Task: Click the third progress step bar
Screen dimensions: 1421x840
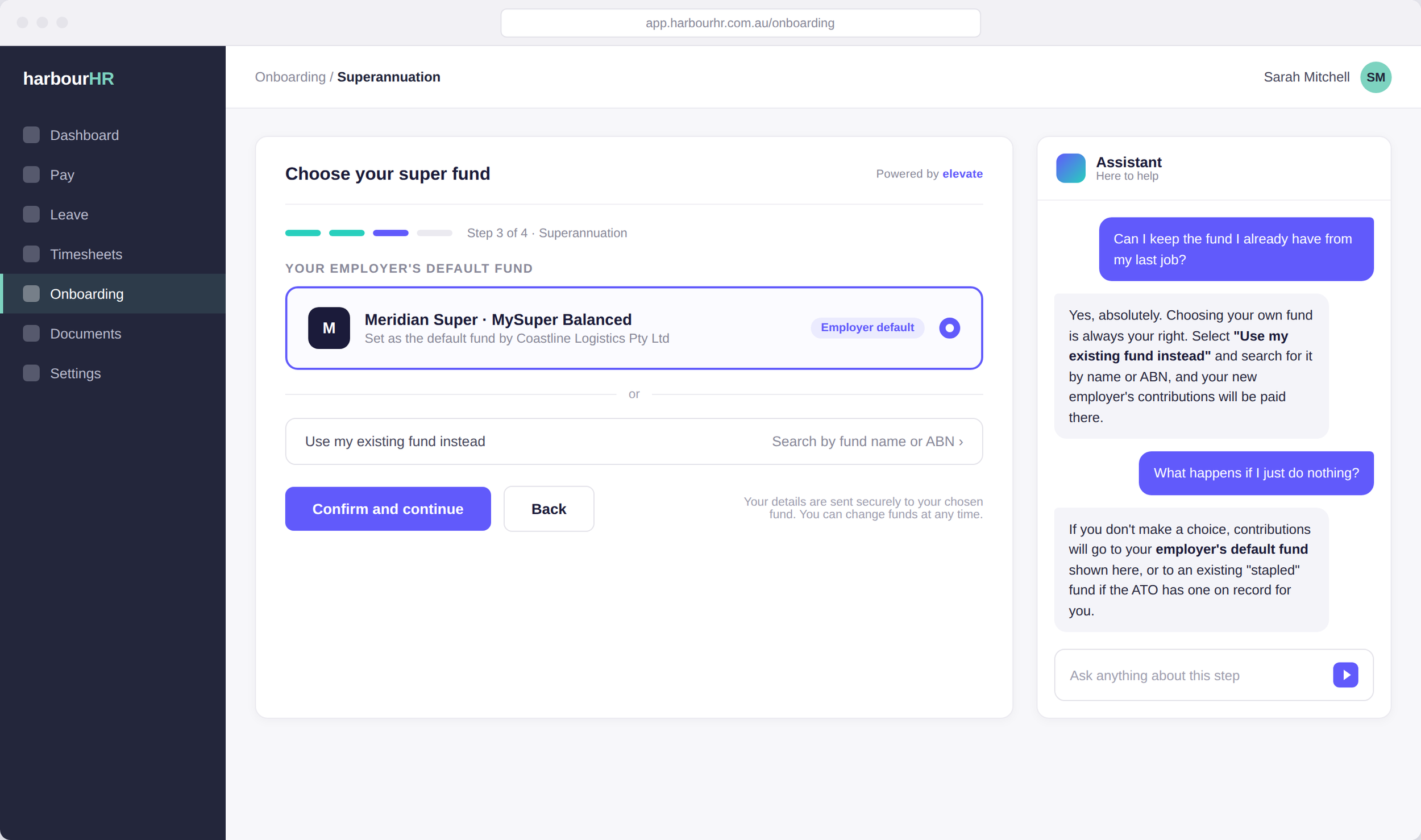Action: (x=390, y=233)
